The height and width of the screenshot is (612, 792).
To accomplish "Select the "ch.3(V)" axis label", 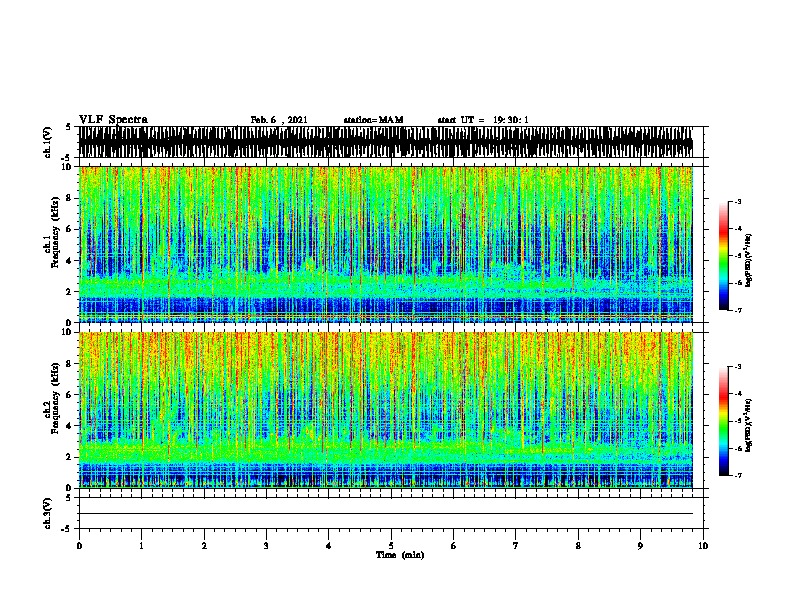I will (47, 513).
